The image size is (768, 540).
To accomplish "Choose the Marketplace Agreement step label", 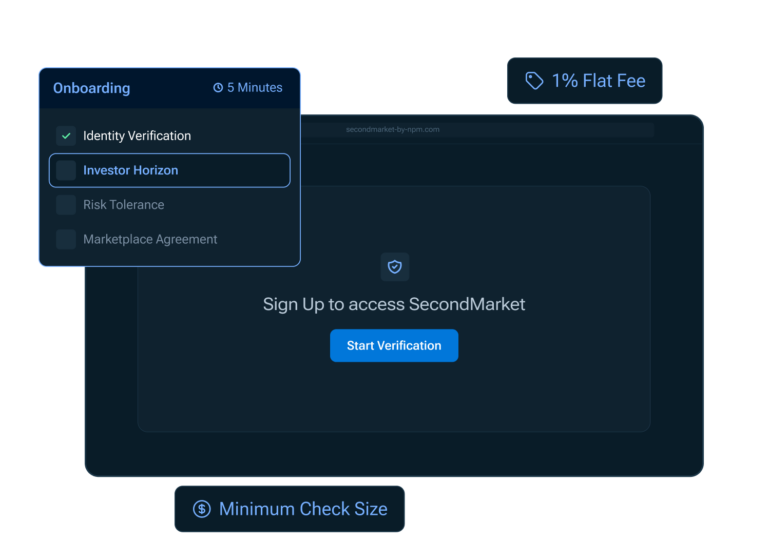I will pyautogui.click(x=150, y=239).
